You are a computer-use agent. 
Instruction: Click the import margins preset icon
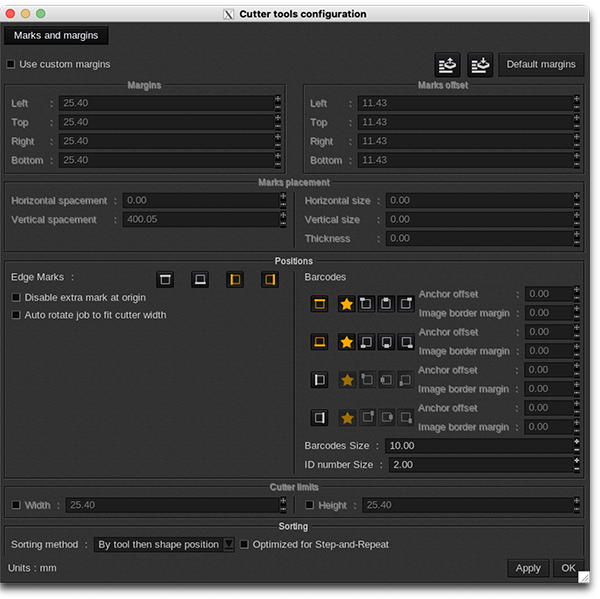pyautogui.click(x=480, y=65)
